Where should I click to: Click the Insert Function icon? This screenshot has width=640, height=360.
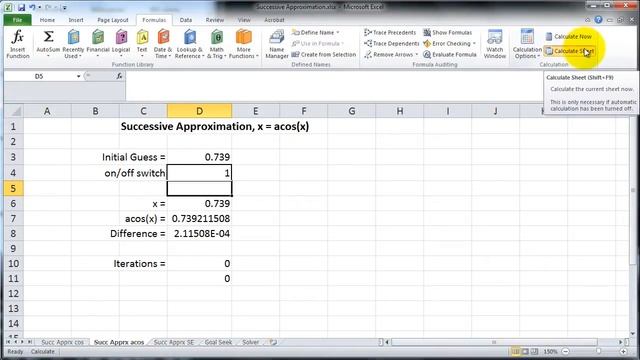point(18,44)
